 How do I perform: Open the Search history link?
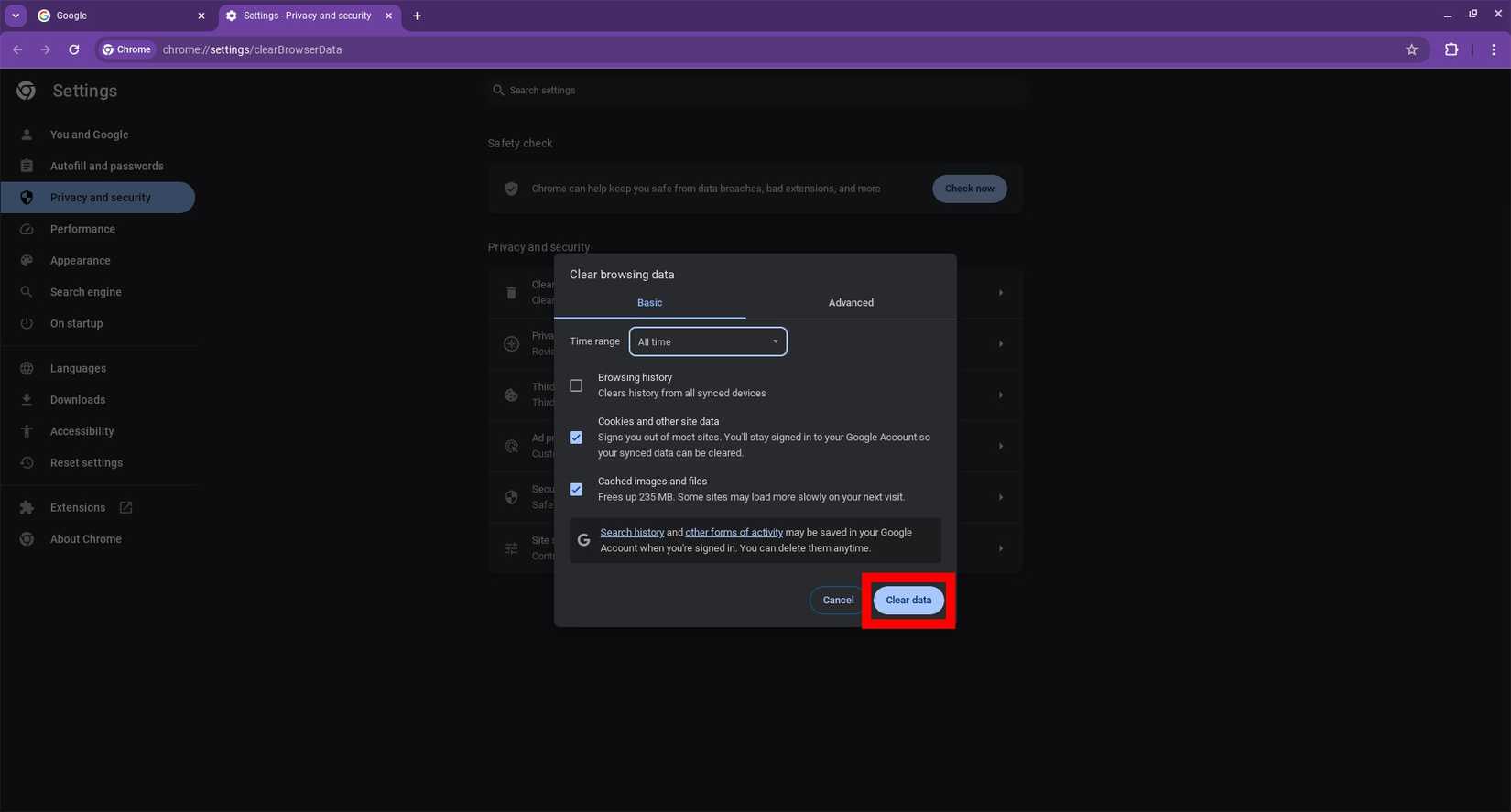click(632, 533)
